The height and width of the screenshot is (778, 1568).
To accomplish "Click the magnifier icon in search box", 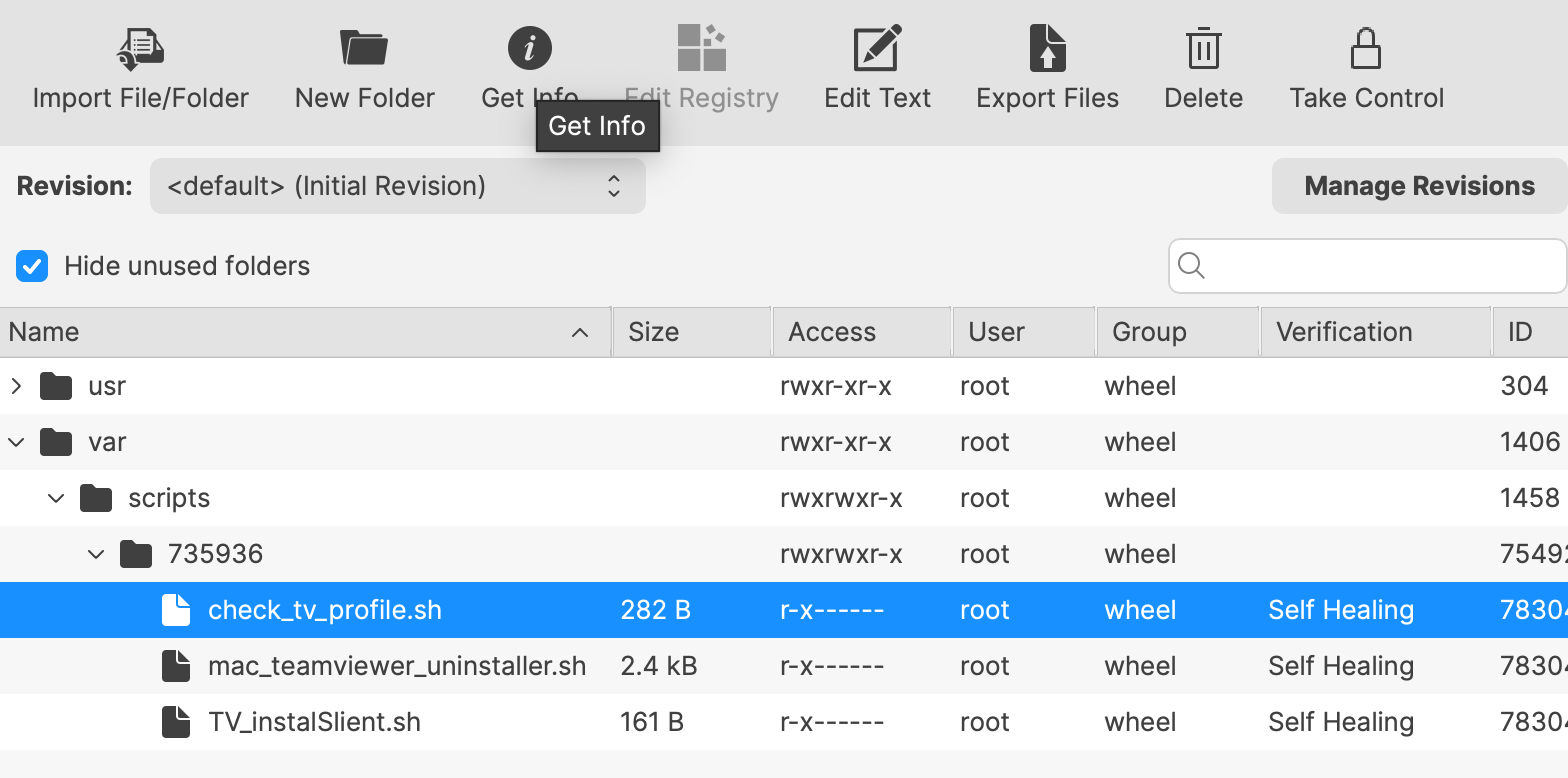I will (x=1191, y=266).
